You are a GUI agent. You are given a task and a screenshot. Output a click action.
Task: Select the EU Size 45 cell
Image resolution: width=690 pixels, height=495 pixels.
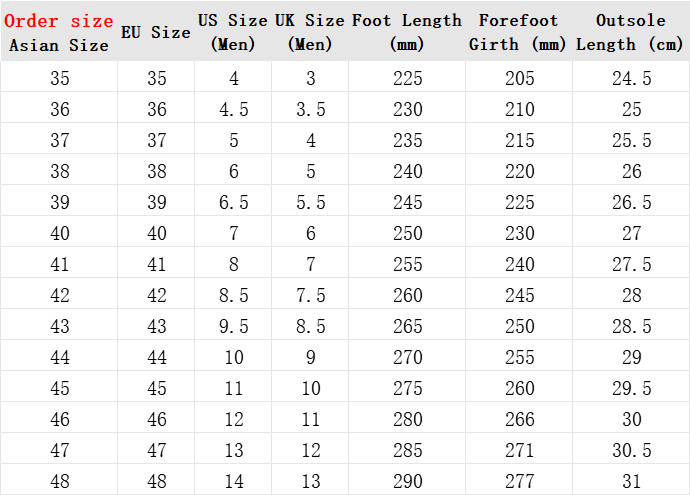coord(157,388)
